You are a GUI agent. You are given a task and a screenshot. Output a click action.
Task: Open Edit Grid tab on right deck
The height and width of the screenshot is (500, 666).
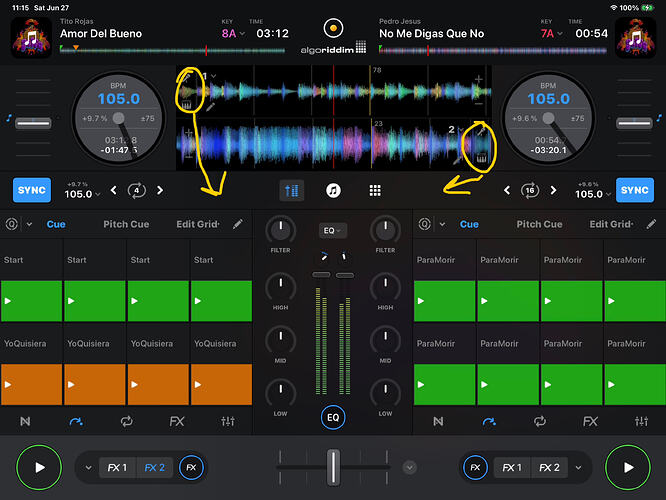pyautogui.click(x=611, y=224)
